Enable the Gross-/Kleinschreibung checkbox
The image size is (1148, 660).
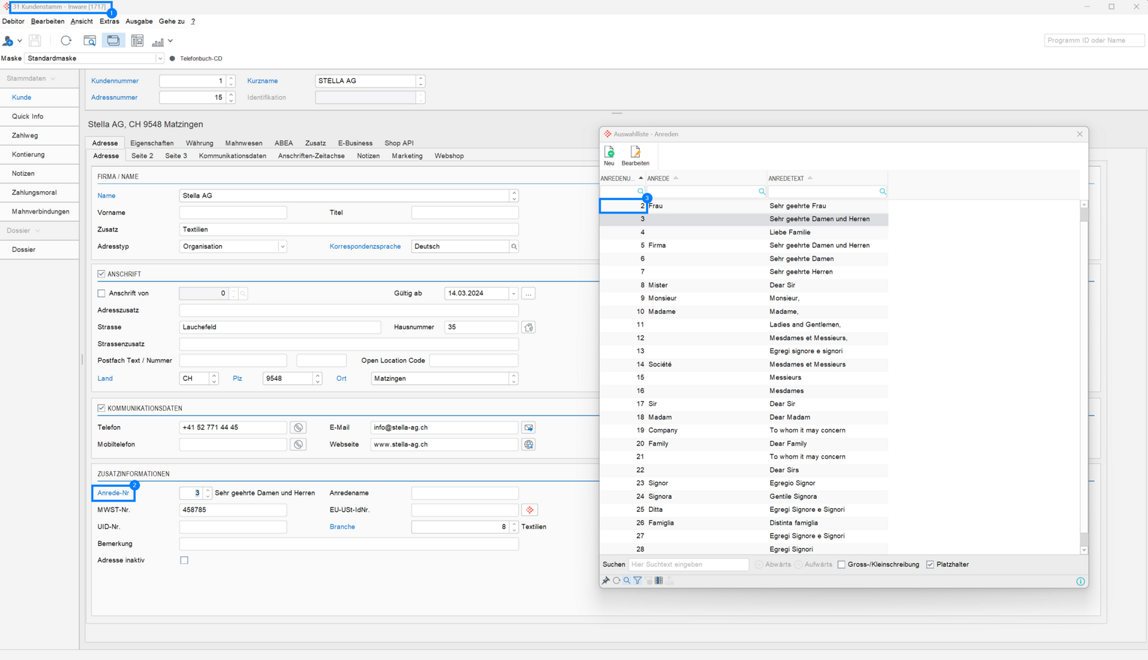point(841,565)
